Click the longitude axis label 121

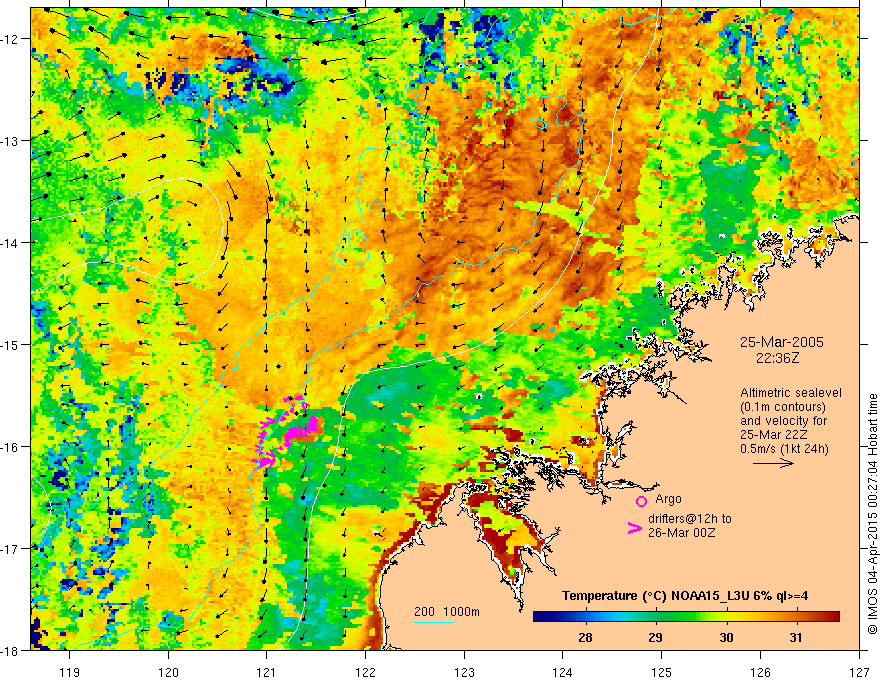(267, 672)
